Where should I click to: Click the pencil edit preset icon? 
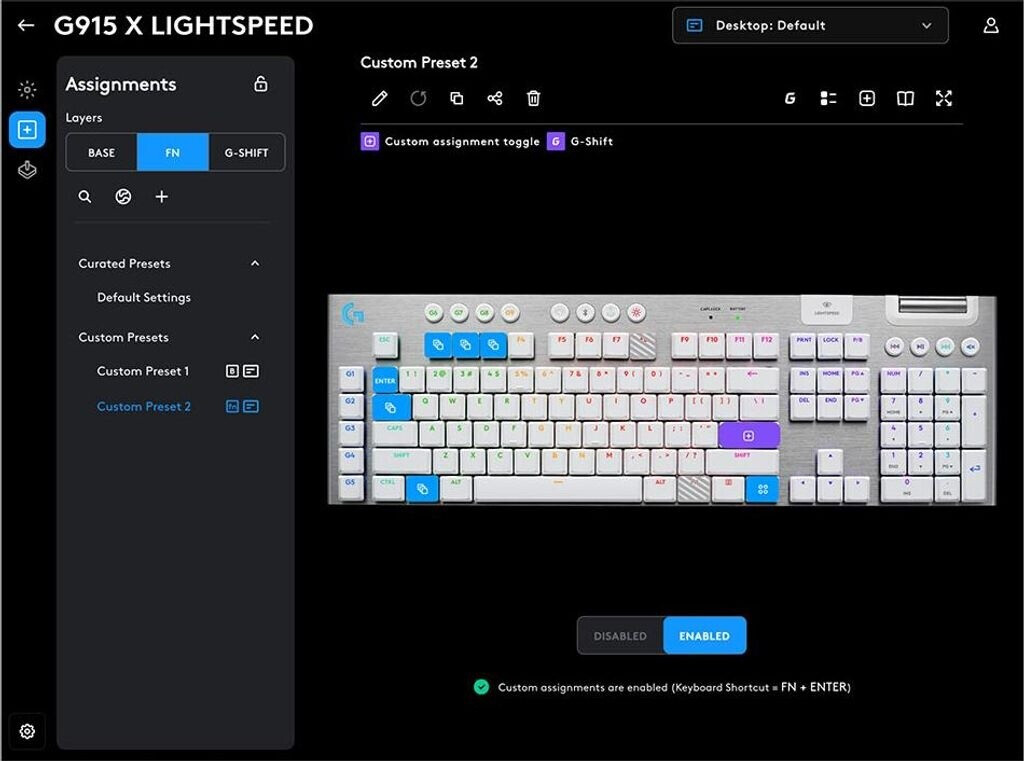pyautogui.click(x=379, y=99)
